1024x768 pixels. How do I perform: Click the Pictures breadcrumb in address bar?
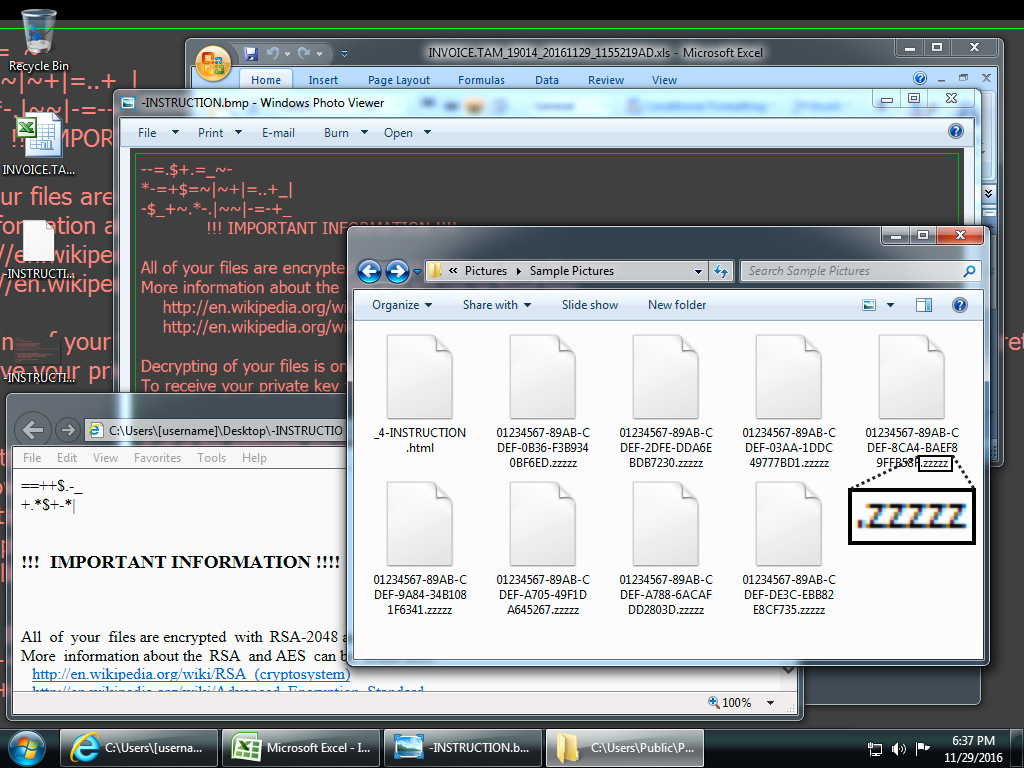point(486,271)
